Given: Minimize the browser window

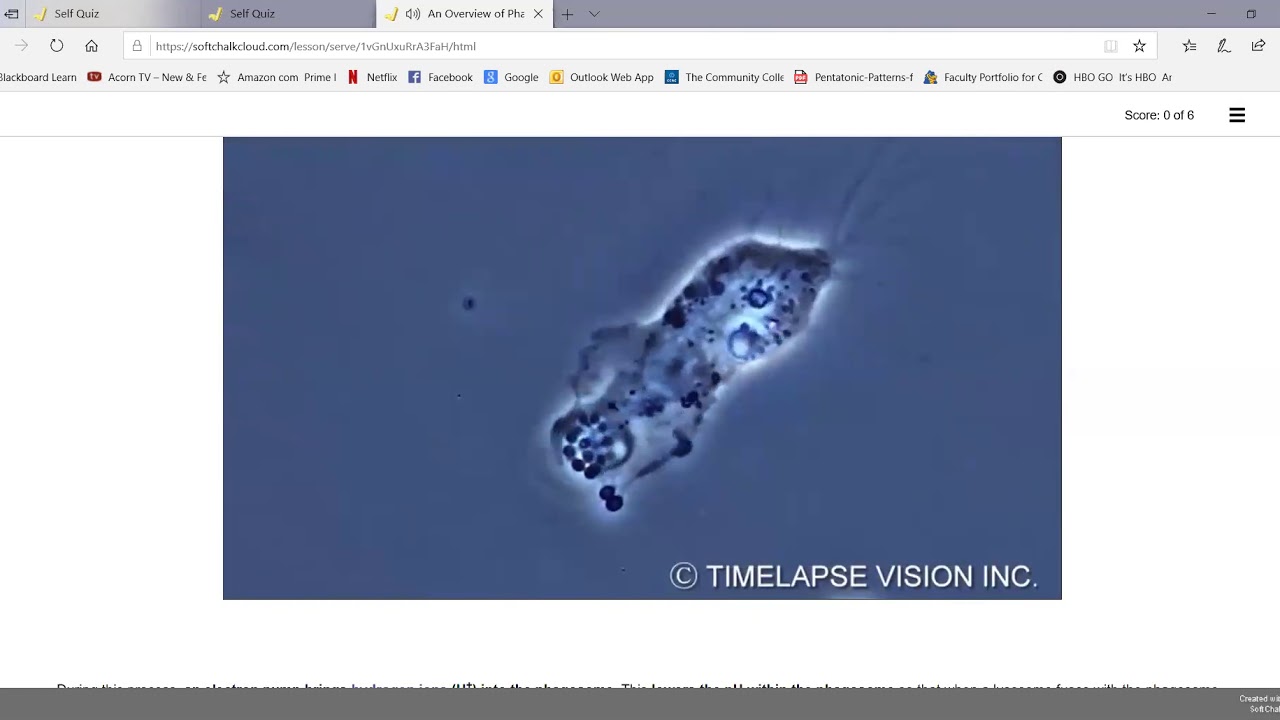Looking at the screenshot, I should point(1211,14).
